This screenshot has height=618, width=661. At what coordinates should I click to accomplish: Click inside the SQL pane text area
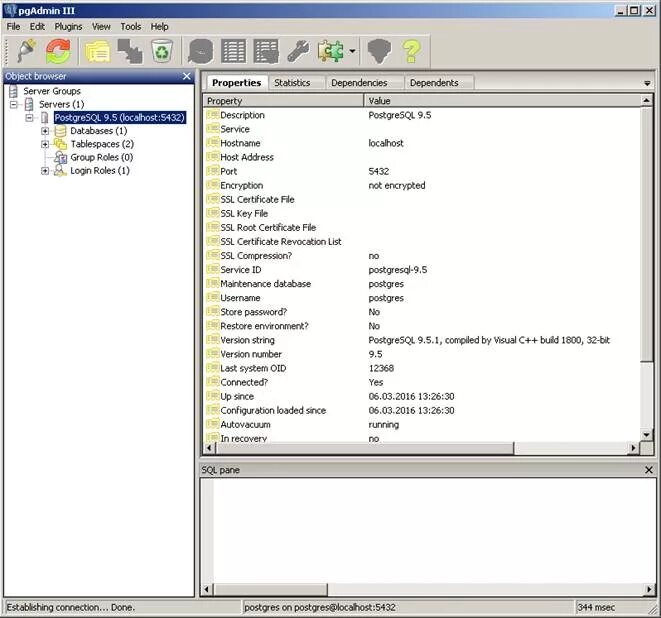pyautogui.click(x=434, y=531)
